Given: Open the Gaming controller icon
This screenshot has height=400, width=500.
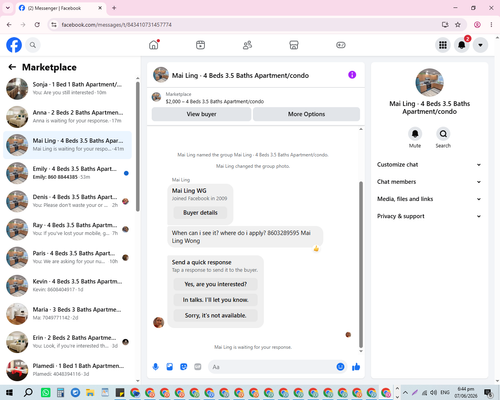Looking at the screenshot, I should point(341,45).
